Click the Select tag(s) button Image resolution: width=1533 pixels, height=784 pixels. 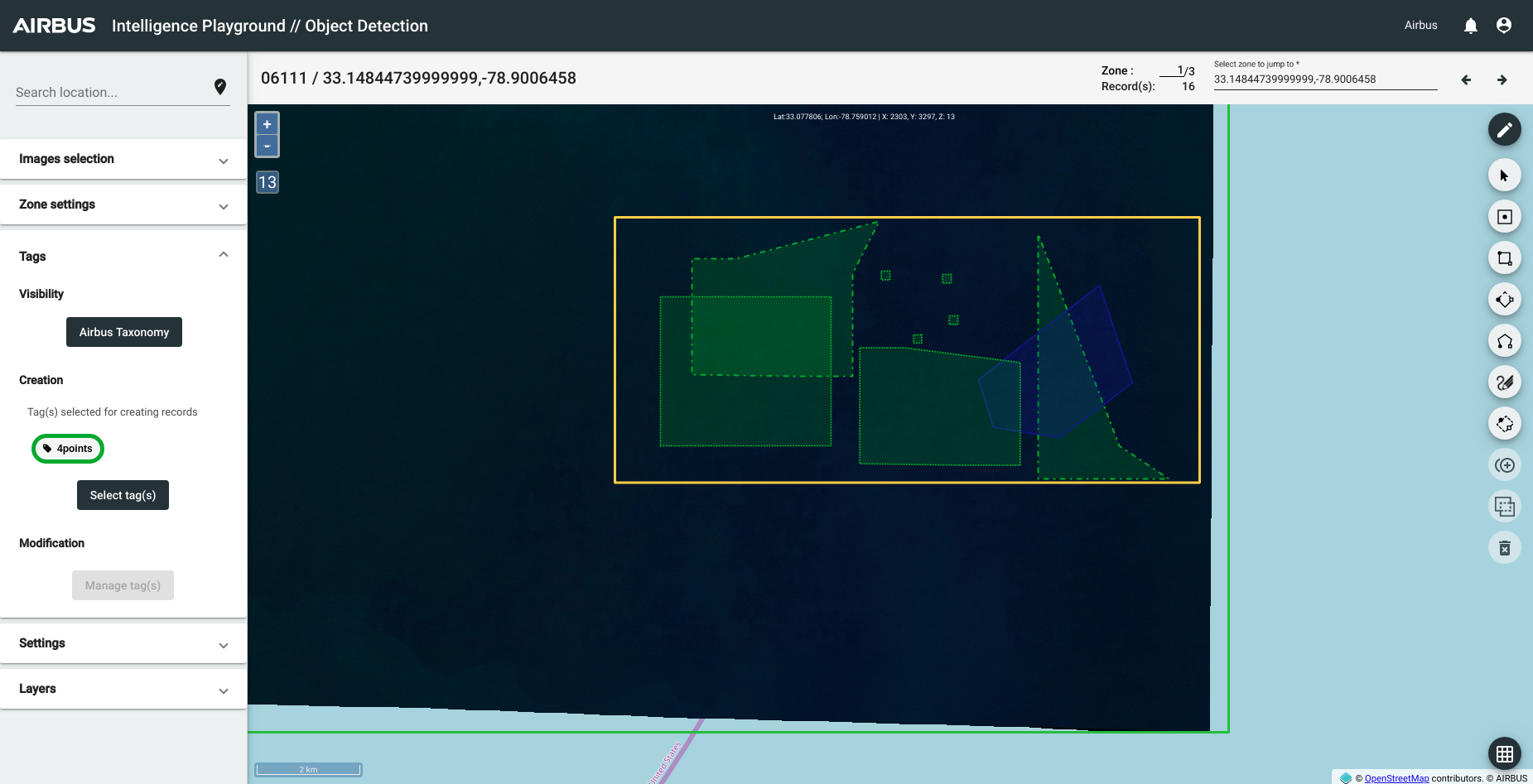coord(123,495)
